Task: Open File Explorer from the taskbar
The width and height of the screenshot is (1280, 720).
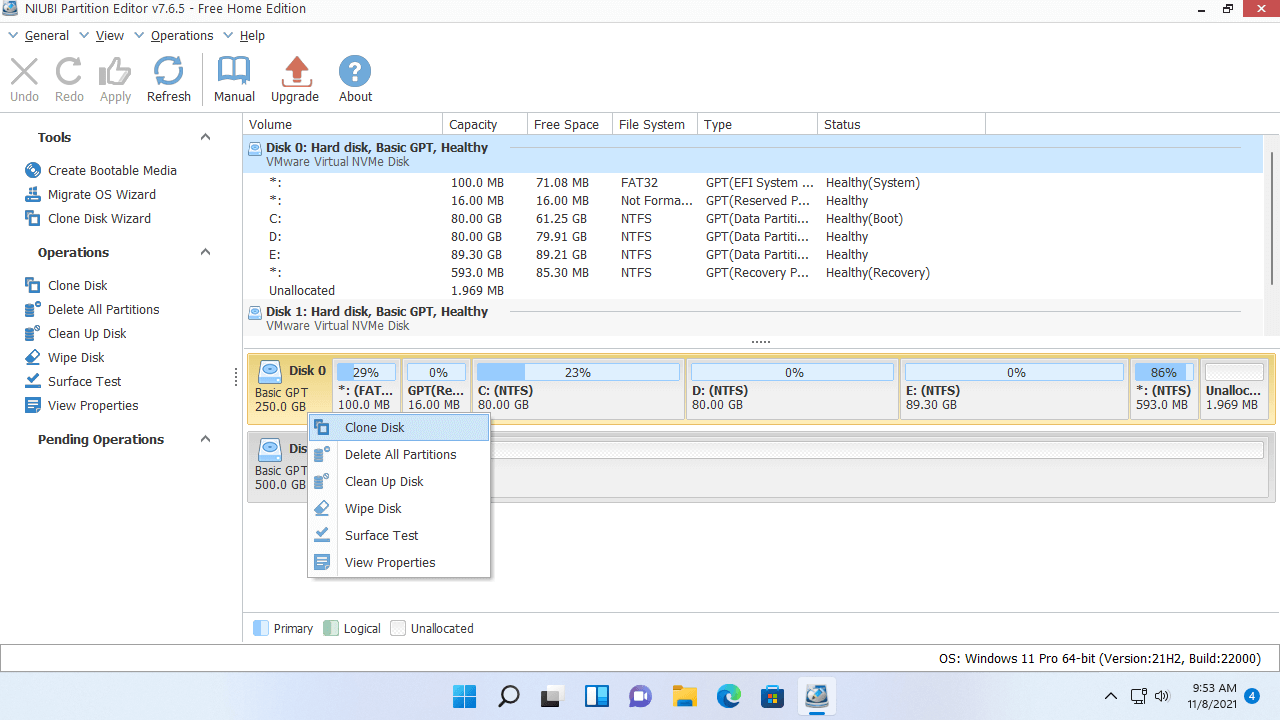Action: coord(684,696)
